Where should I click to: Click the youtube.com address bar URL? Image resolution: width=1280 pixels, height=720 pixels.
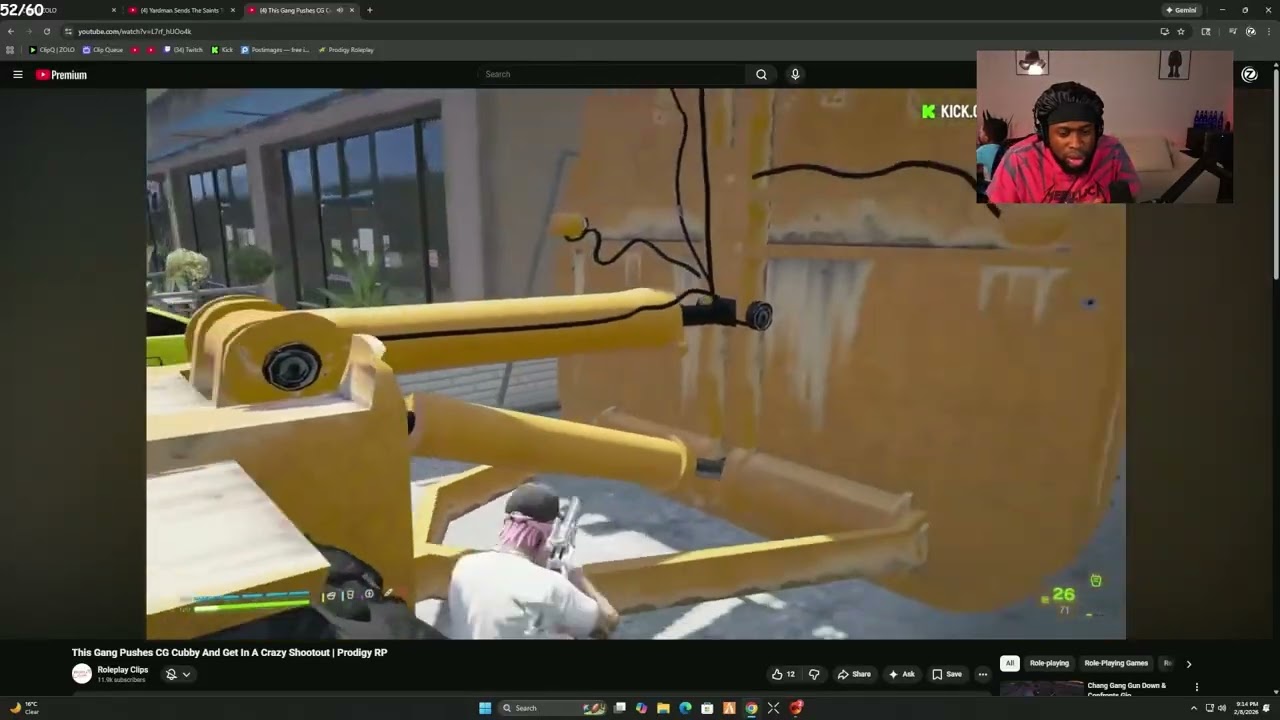[x=134, y=31]
